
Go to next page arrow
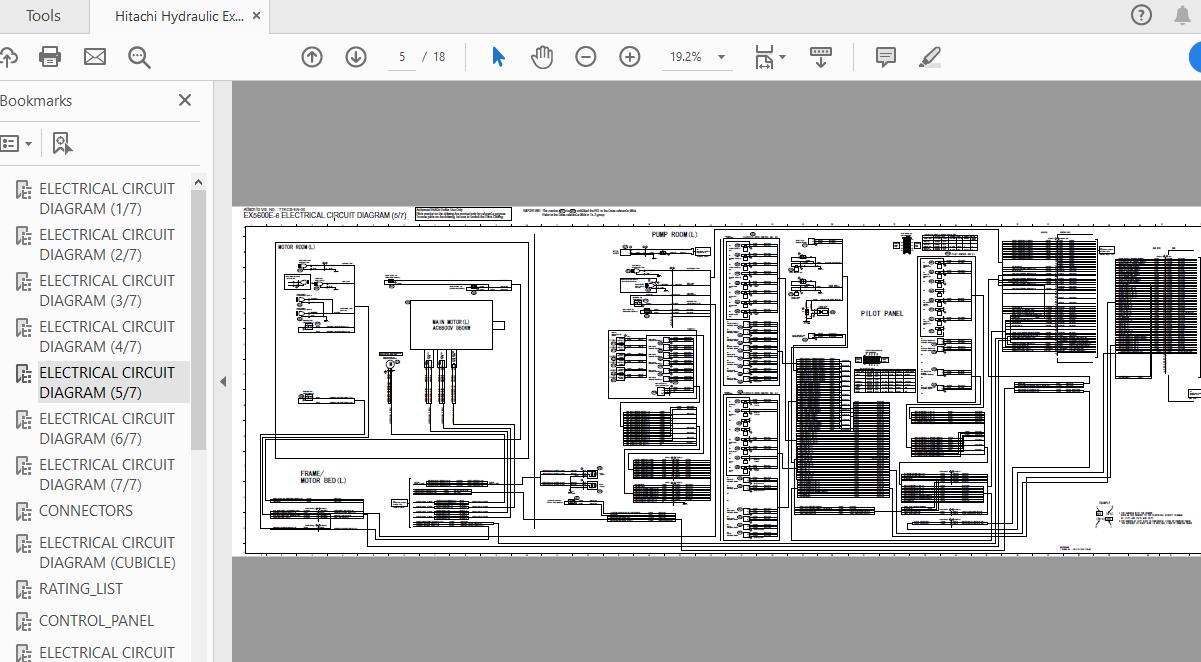click(356, 57)
